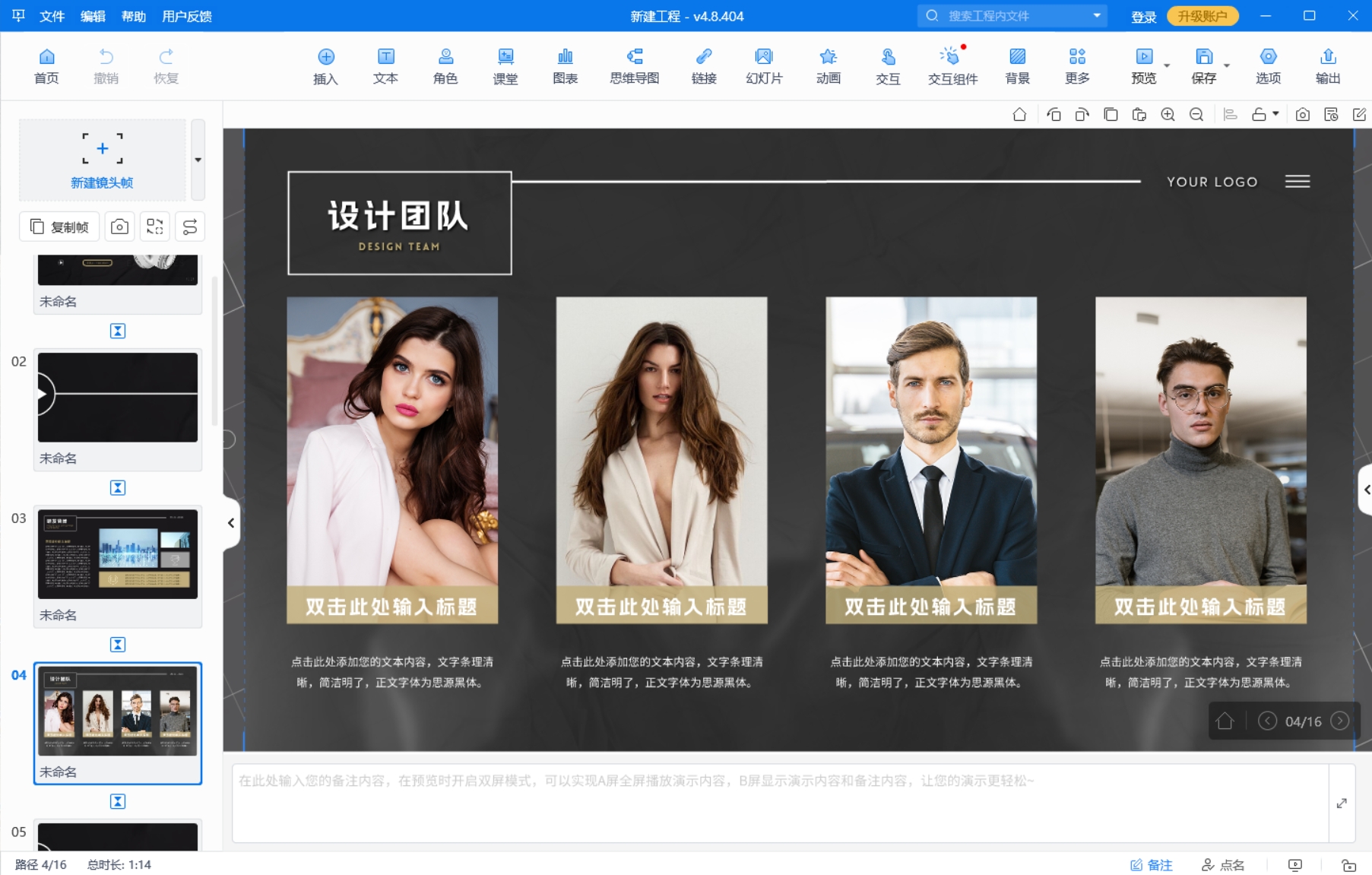
Task: Zoom out of the canvas
Action: point(1196,115)
